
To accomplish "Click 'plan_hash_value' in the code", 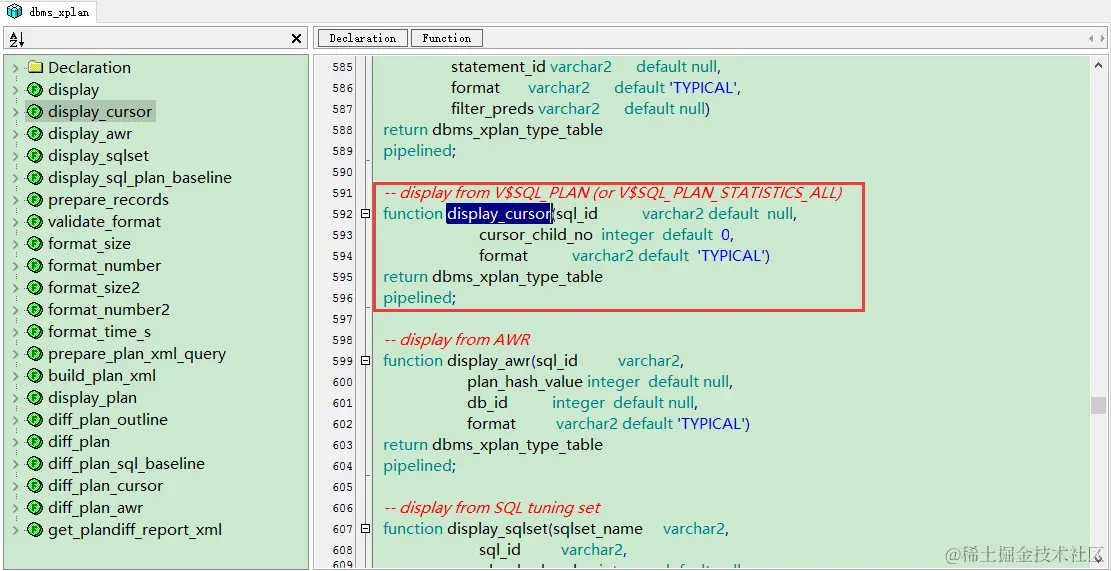I will (x=525, y=382).
